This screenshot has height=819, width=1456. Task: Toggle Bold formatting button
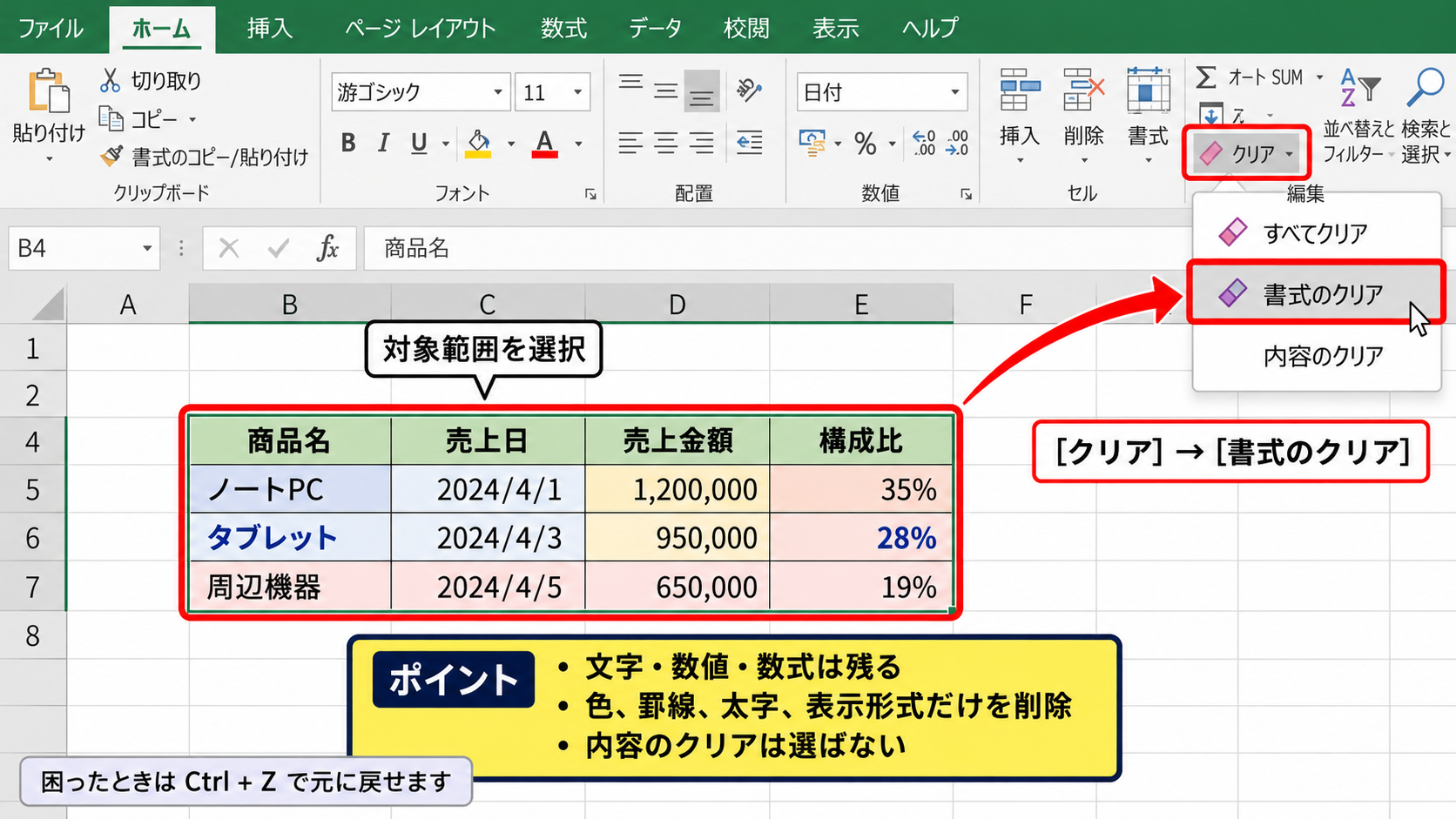coord(348,143)
